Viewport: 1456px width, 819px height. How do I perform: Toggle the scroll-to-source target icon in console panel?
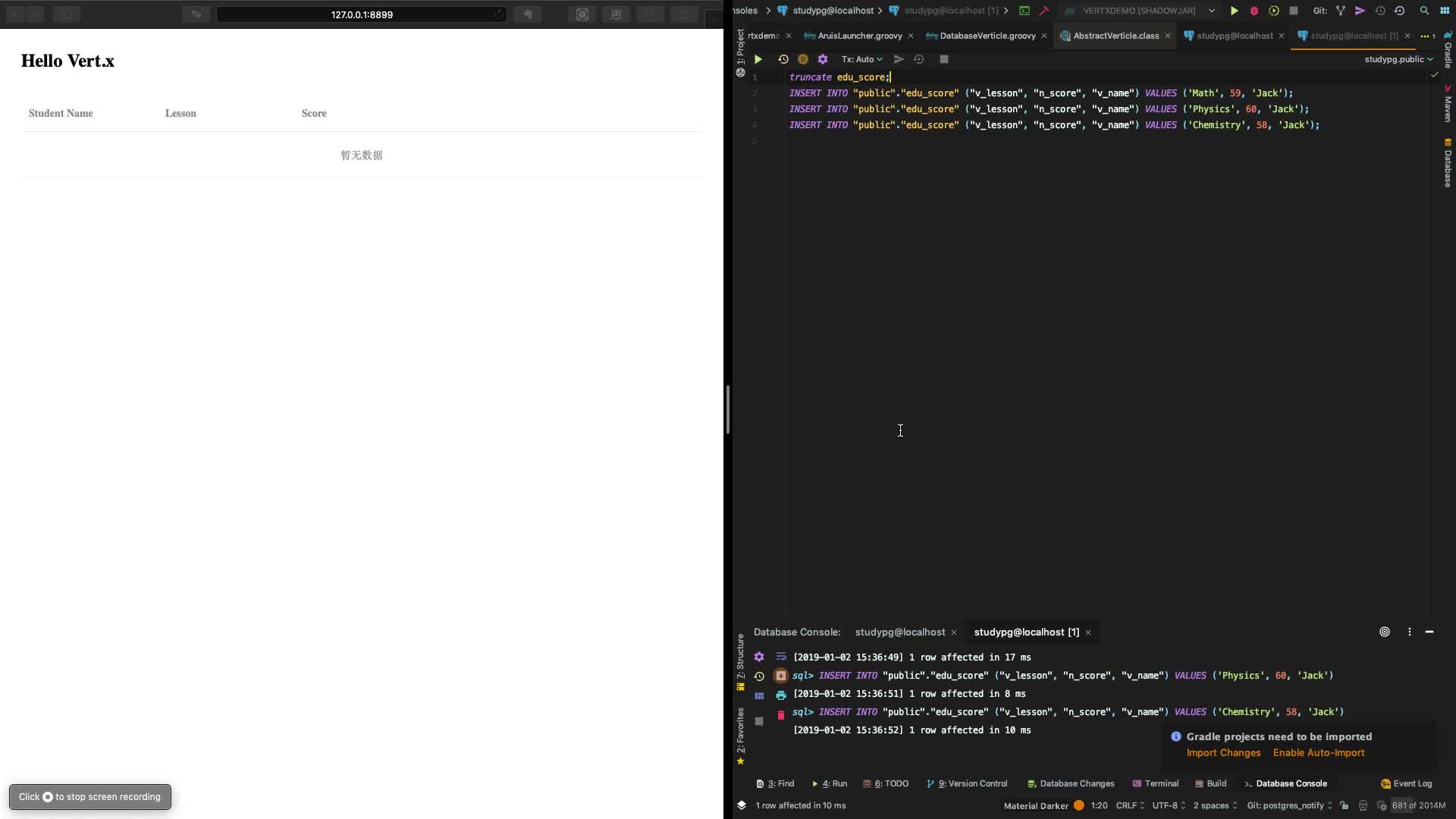tap(1384, 632)
